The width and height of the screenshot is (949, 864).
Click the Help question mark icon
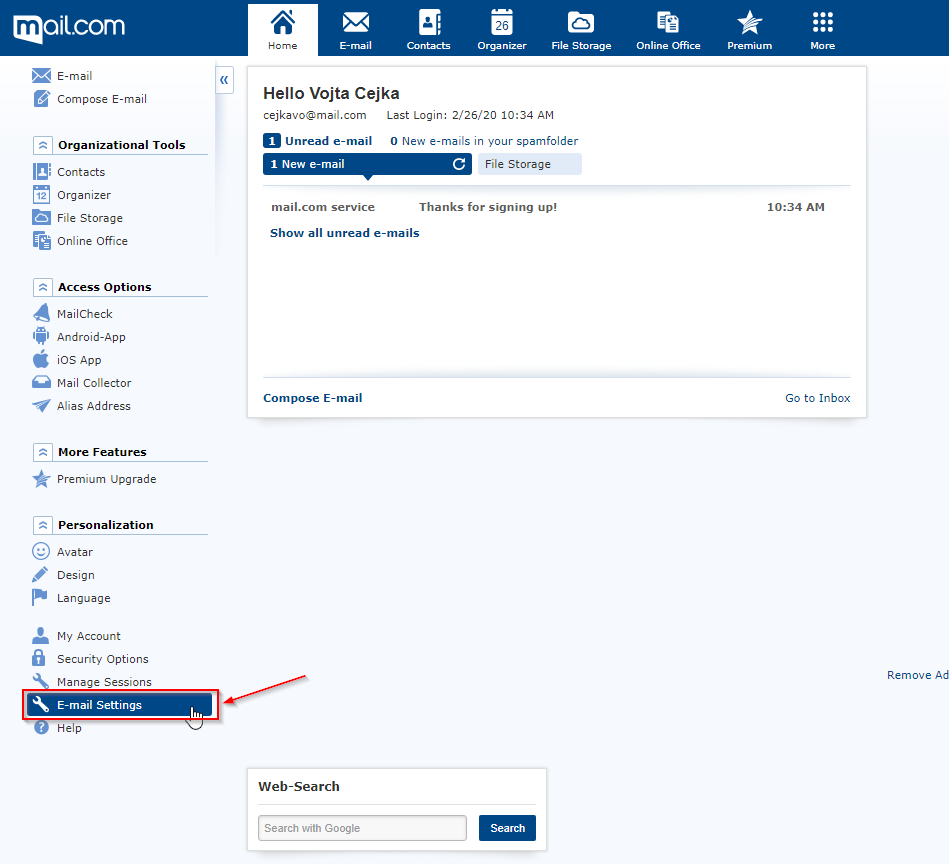41,727
